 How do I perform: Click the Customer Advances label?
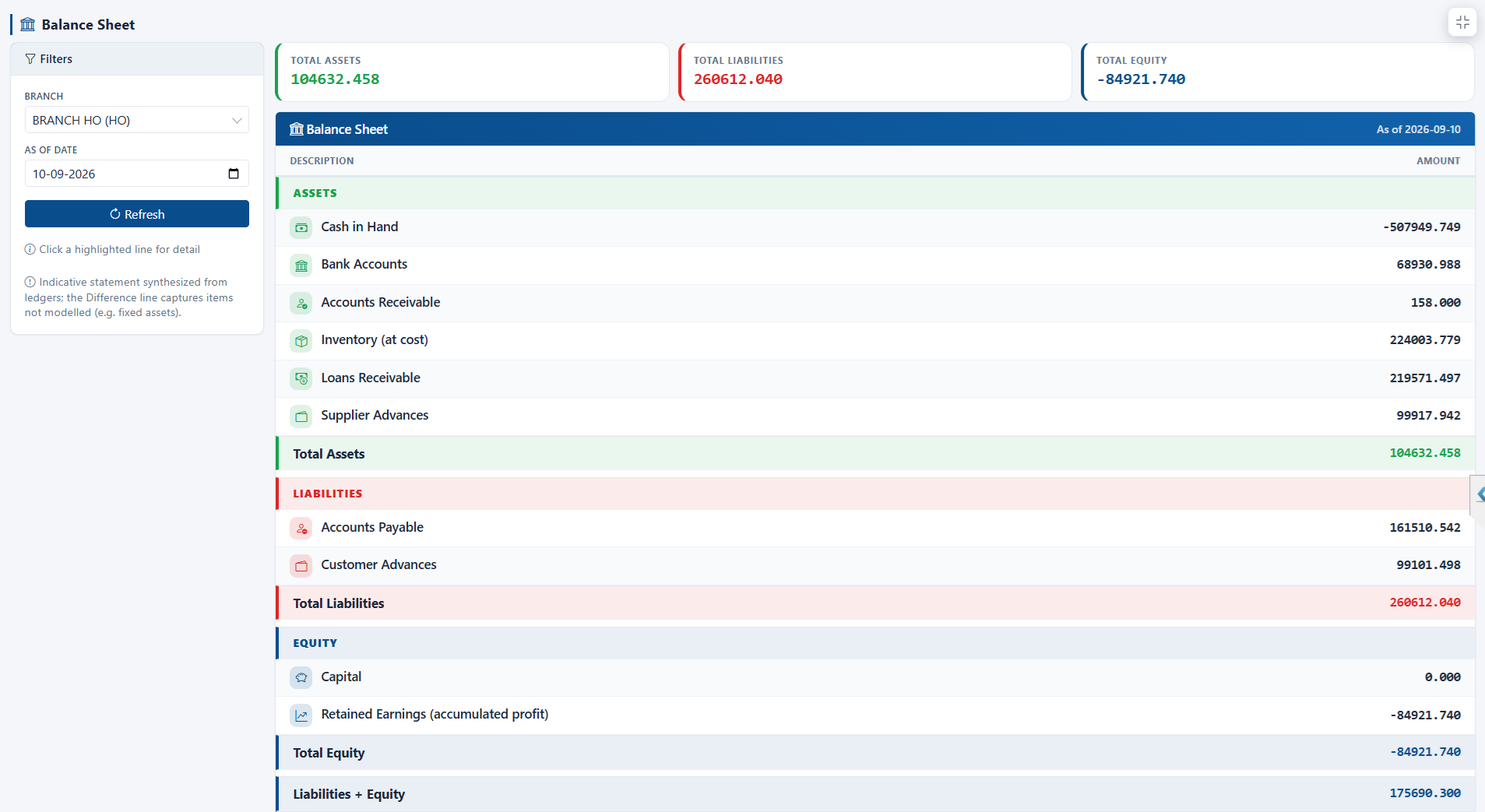point(378,564)
